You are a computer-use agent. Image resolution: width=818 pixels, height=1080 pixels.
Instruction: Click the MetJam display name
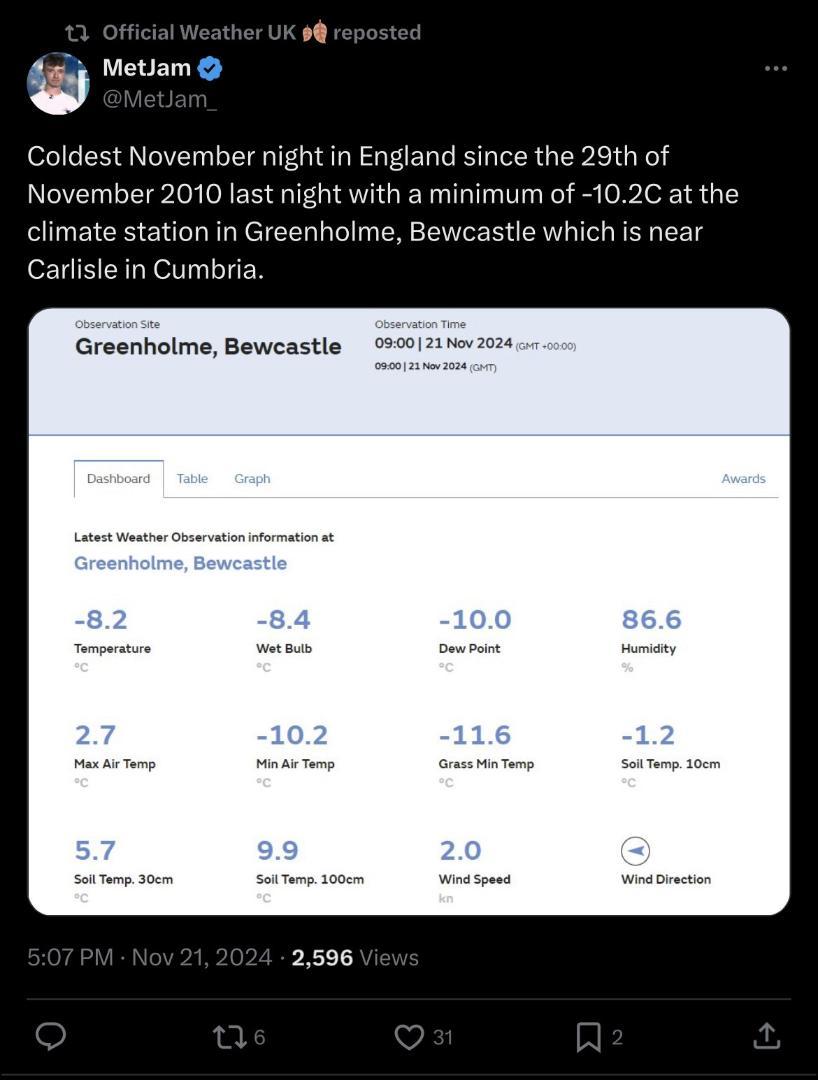tap(146, 68)
